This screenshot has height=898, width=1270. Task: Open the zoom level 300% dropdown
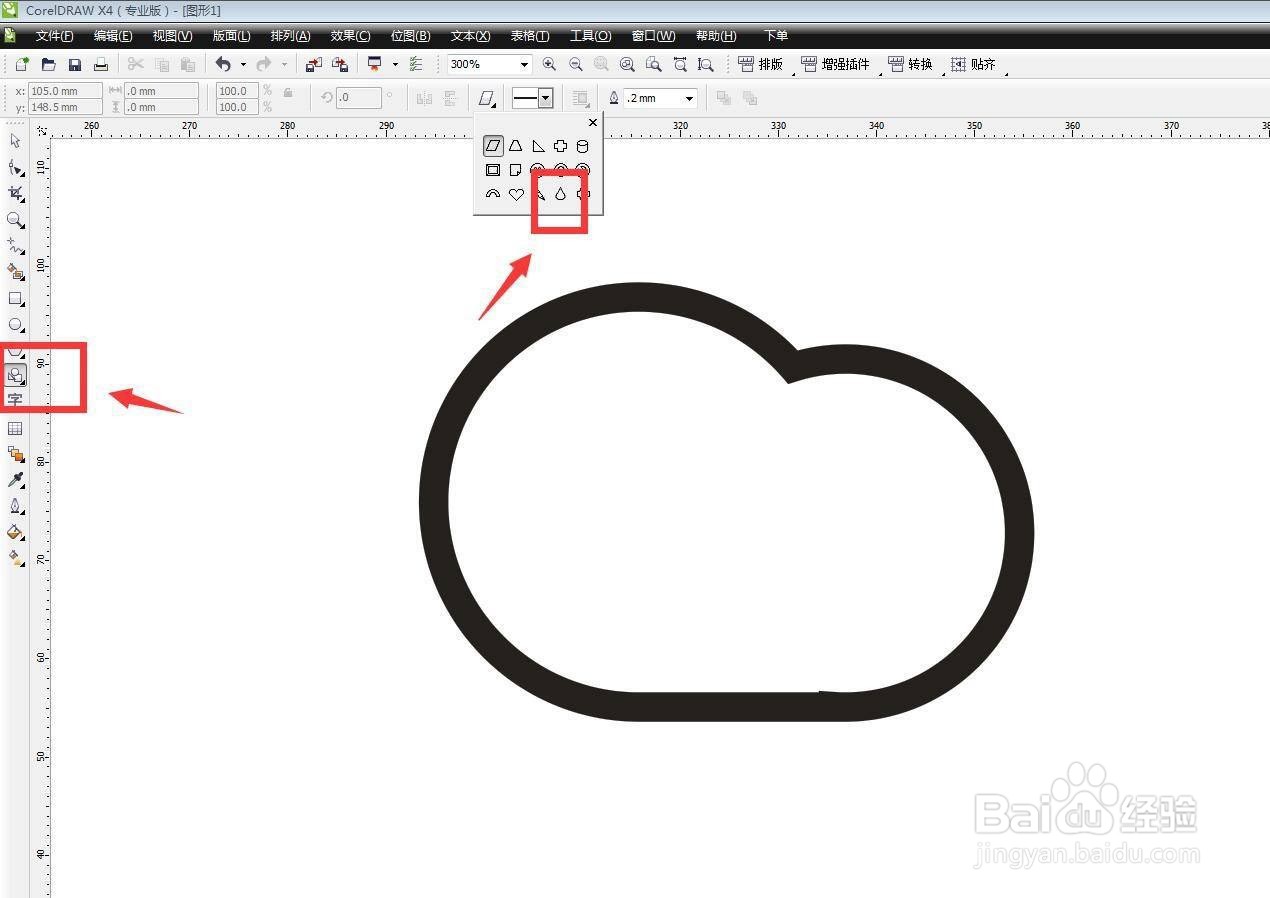click(x=524, y=64)
